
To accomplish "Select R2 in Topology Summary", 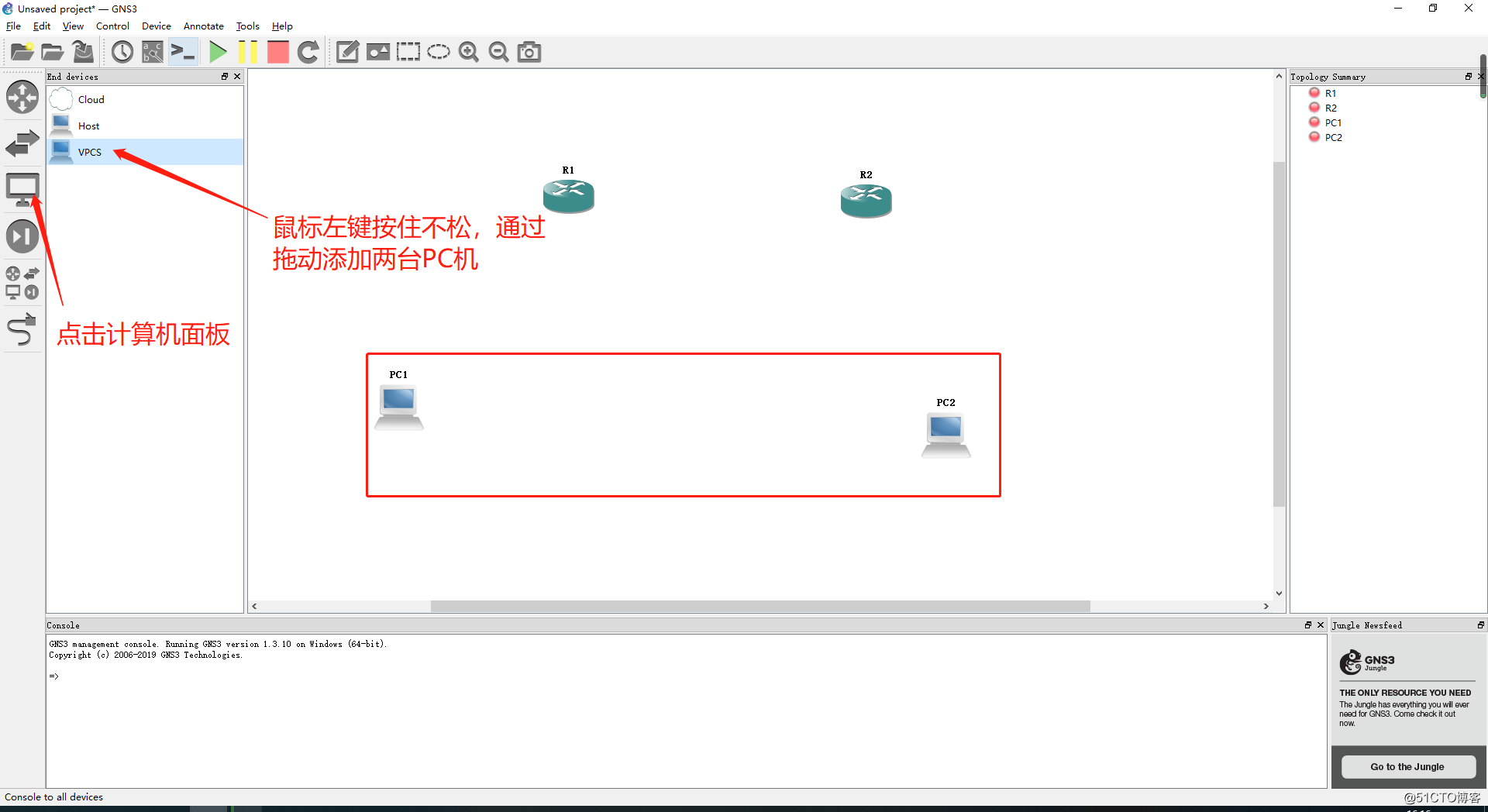I will click(1330, 108).
